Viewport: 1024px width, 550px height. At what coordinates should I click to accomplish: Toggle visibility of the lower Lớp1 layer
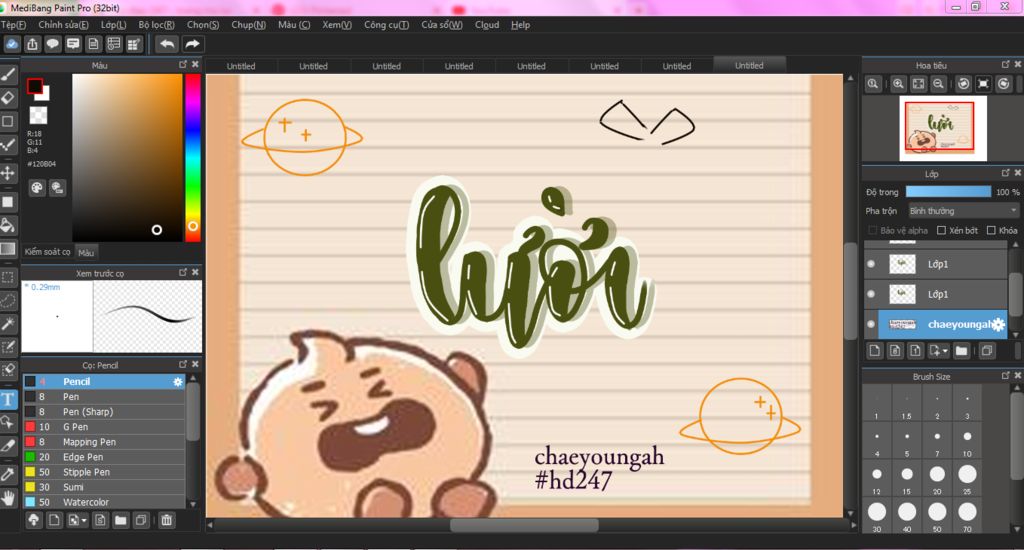tap(871, 294)
